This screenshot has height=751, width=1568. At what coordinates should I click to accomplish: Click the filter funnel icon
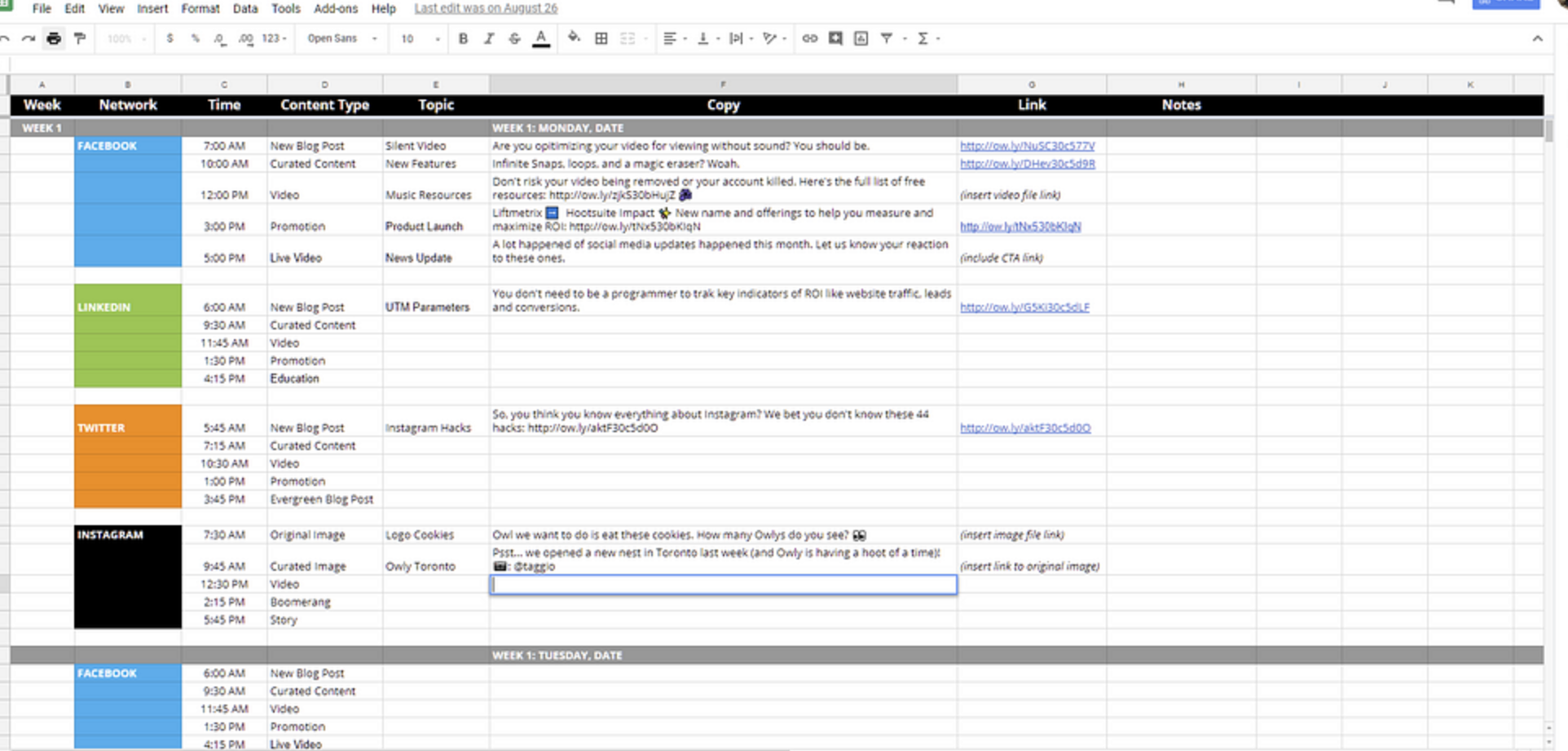coord(887,38)
